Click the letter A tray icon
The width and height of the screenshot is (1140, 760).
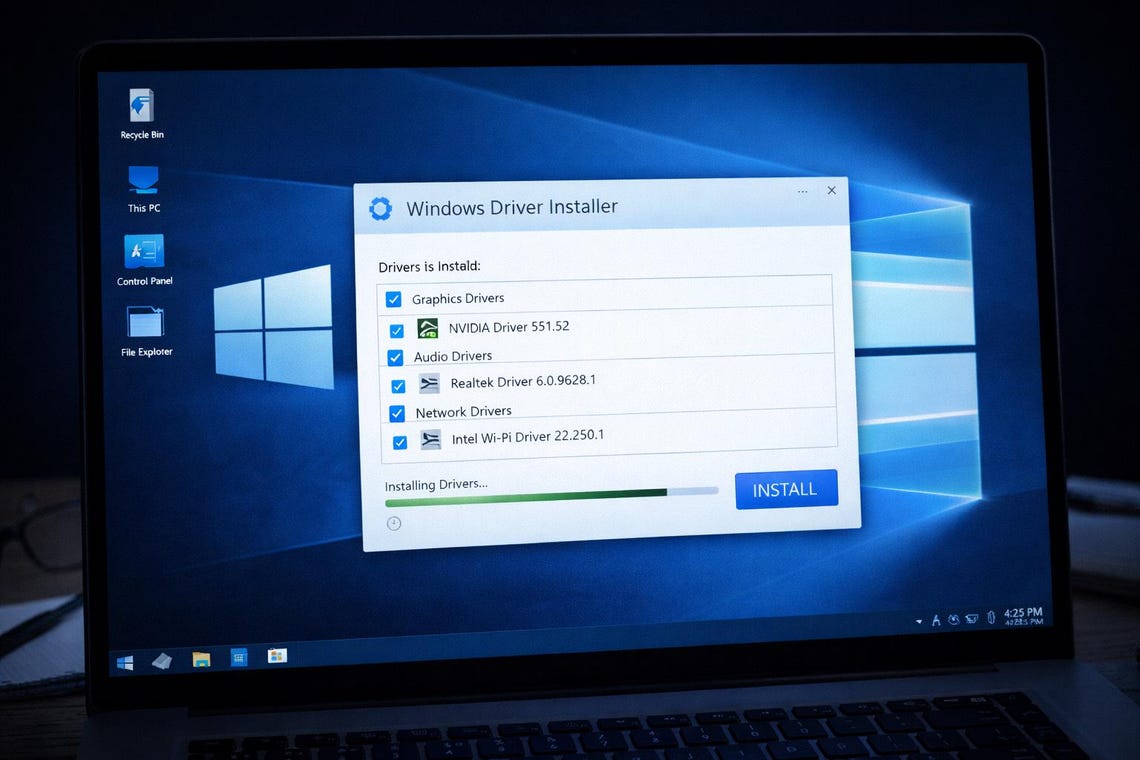click(x=936, y=620)
